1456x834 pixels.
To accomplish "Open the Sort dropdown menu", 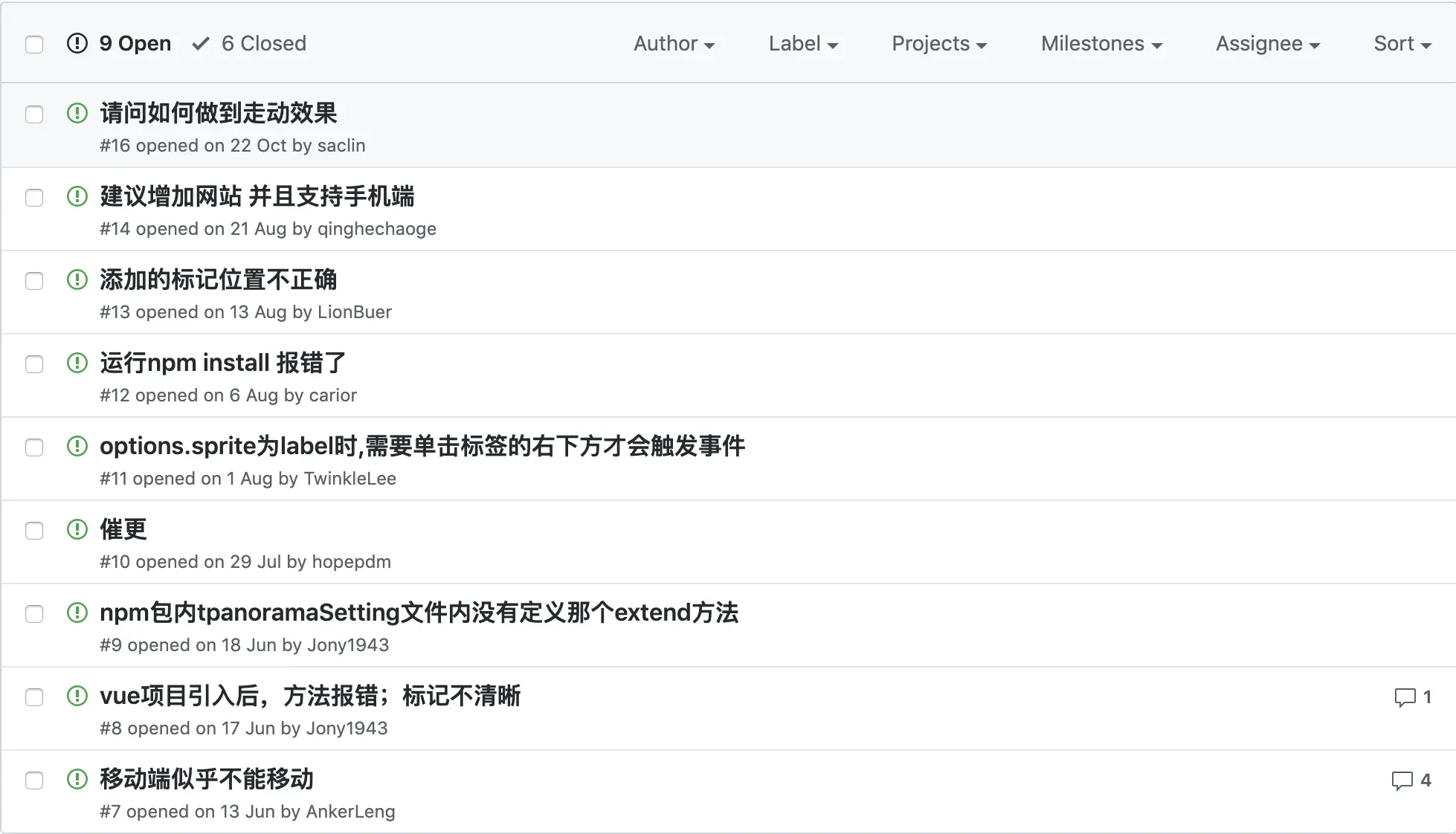I will point(1402,44).
